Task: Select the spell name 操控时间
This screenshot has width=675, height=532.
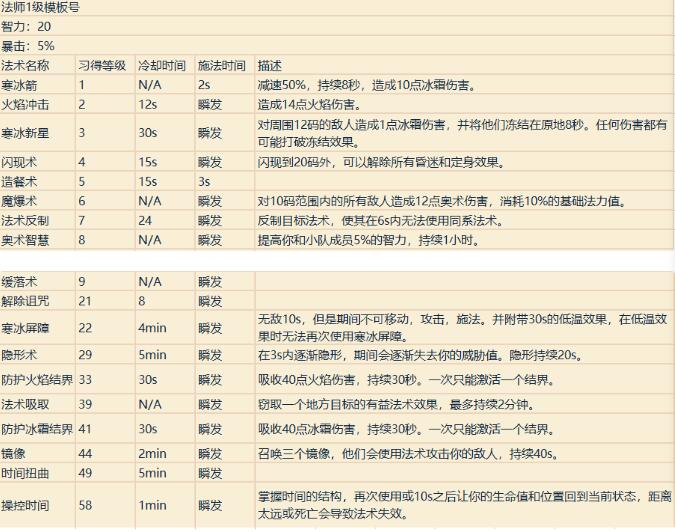Action: point(25,505)
